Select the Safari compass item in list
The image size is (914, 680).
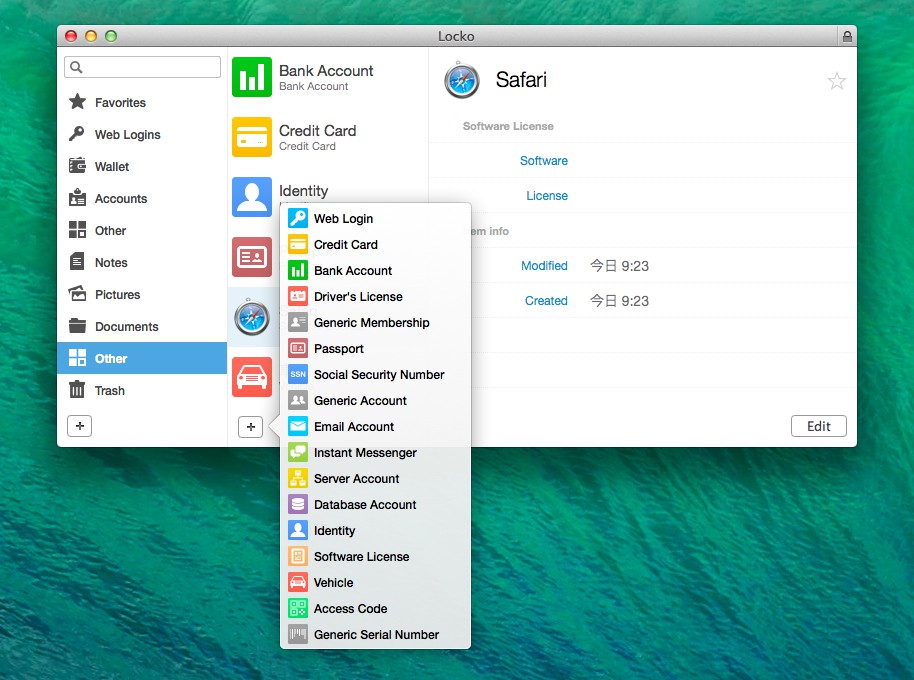pos(252,317)
